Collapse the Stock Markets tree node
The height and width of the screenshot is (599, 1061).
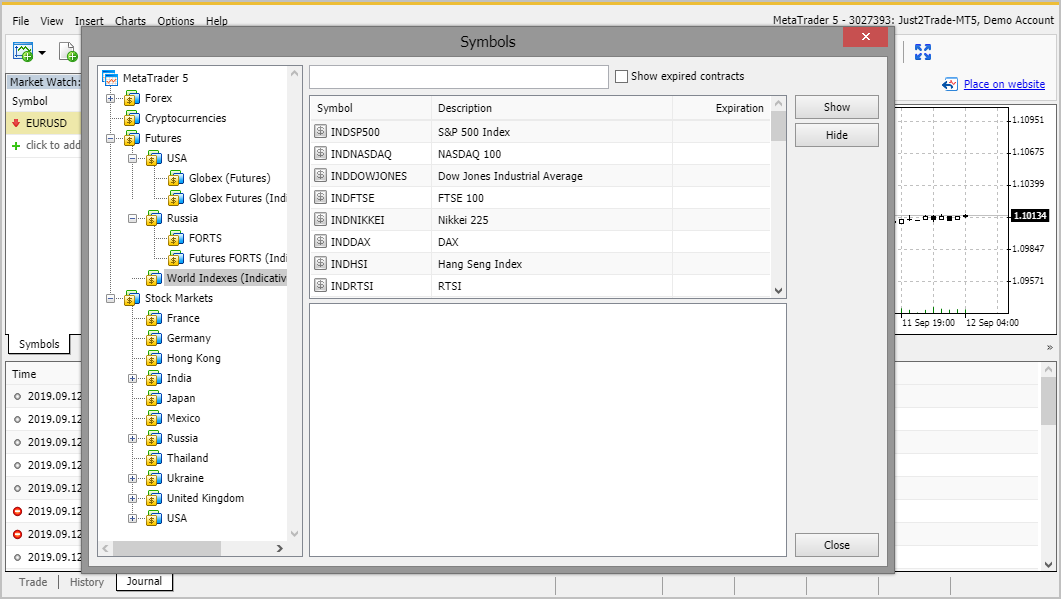110,298
